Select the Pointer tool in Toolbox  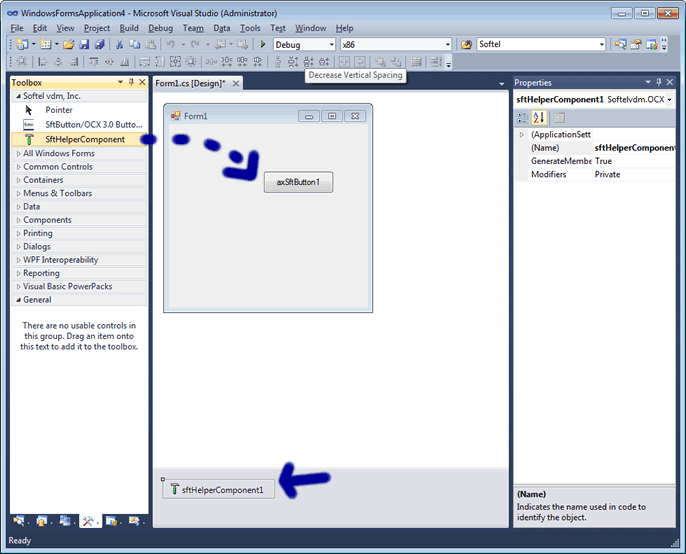[x=58, y=110]
